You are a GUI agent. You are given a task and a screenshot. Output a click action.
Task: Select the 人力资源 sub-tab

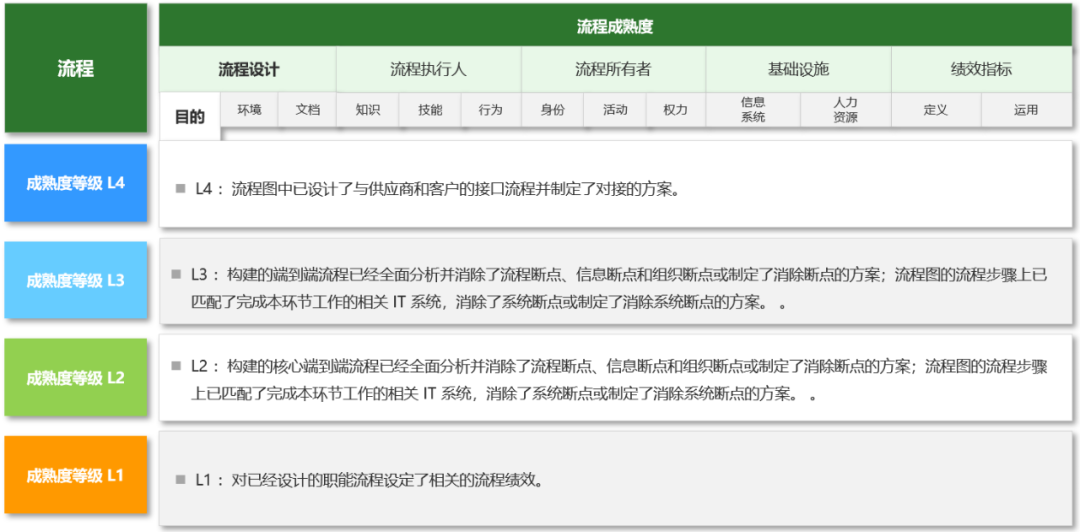click(x=845, y=110)
